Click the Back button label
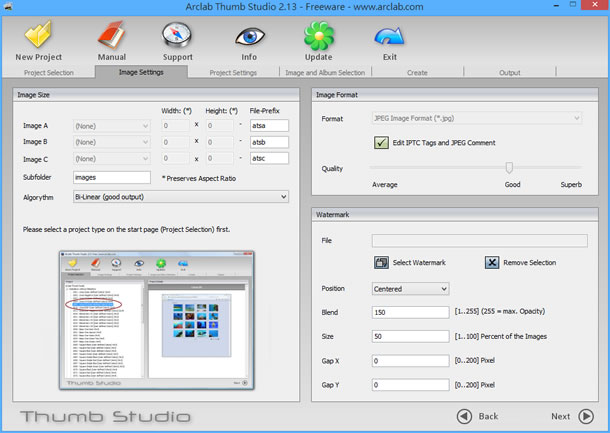The image size is (610, 433). click(488, 416)
